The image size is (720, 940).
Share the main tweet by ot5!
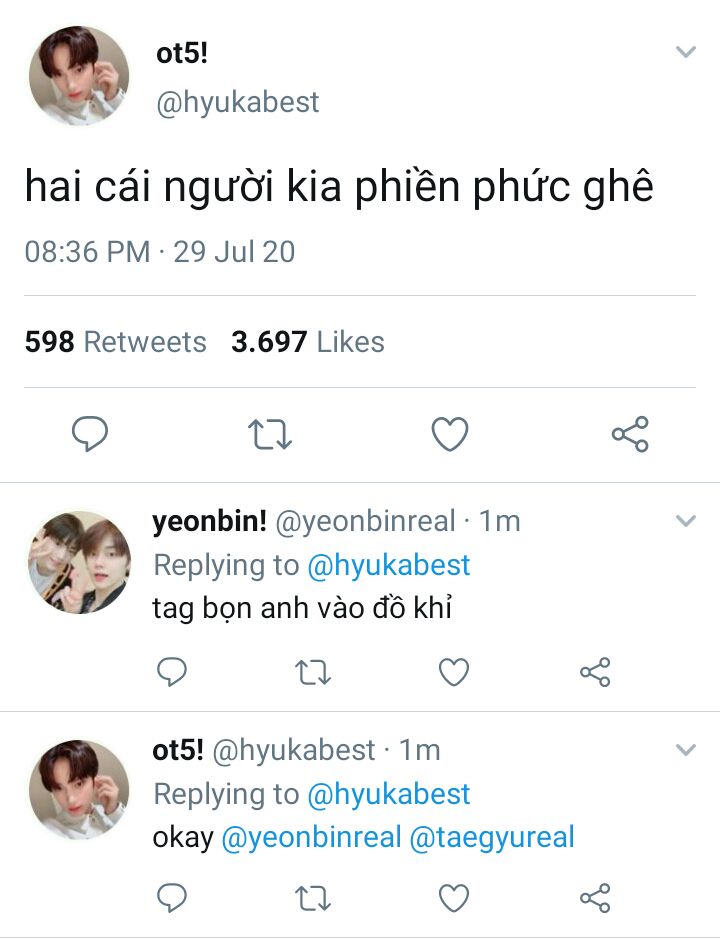[x=630, y=434]
